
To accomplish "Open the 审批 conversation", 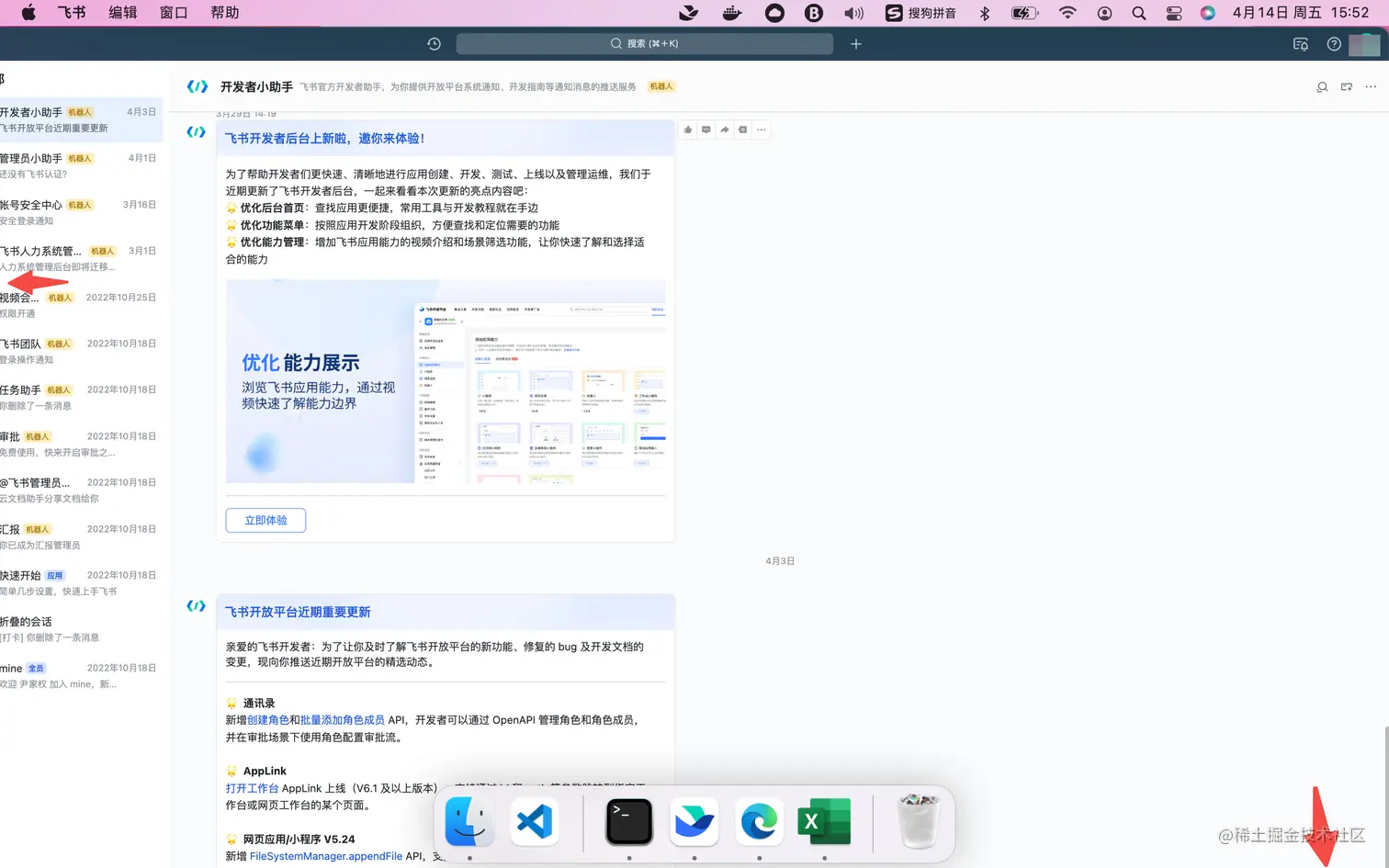I will point(81,444).
